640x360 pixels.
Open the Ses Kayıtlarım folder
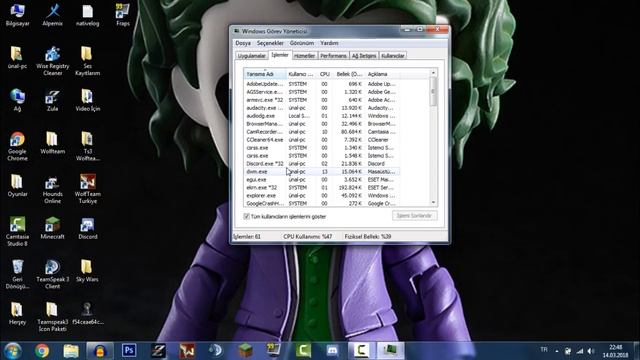(87, 61)
